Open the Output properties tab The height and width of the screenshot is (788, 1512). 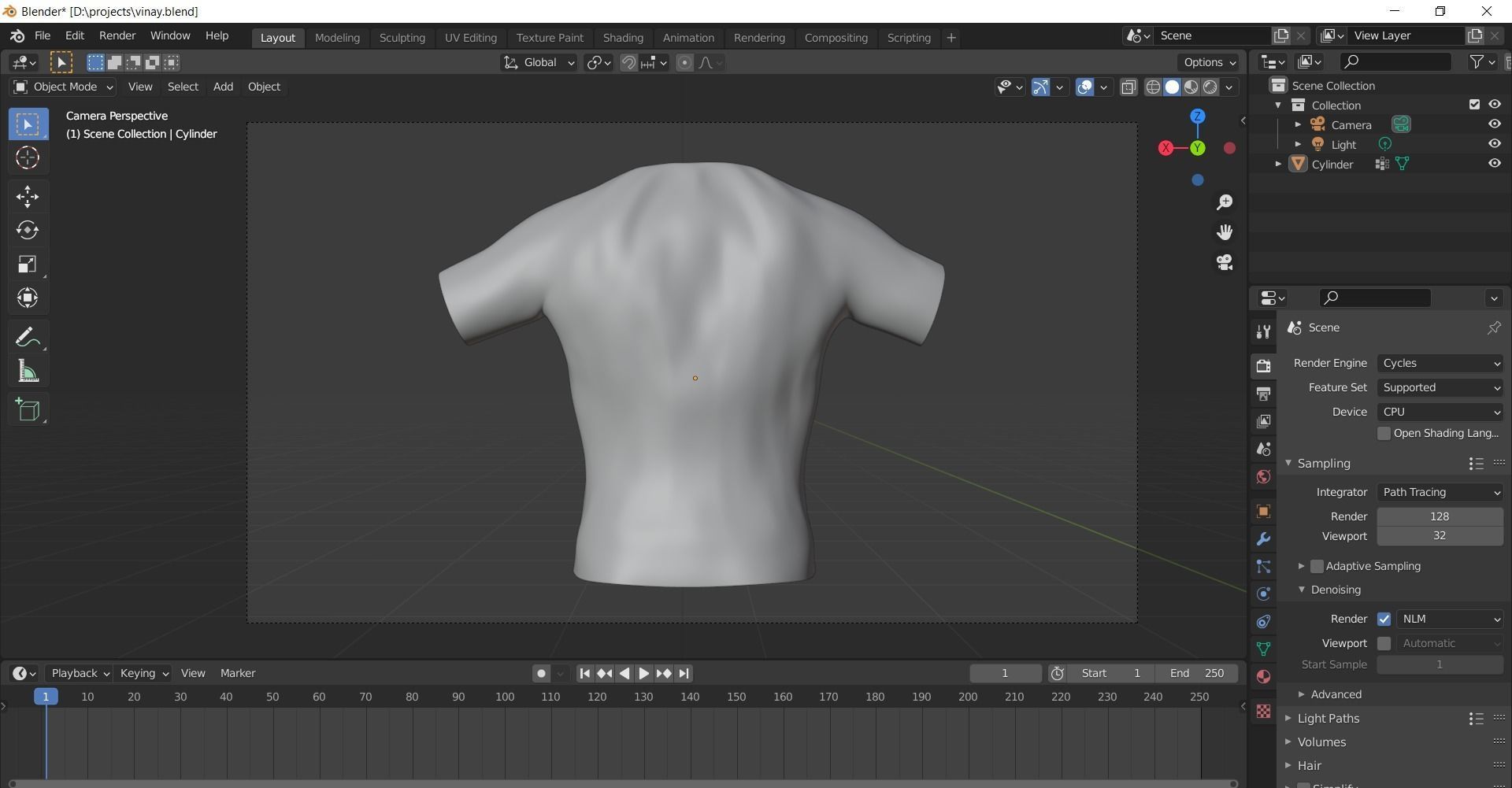click(x=1263, y=394)
